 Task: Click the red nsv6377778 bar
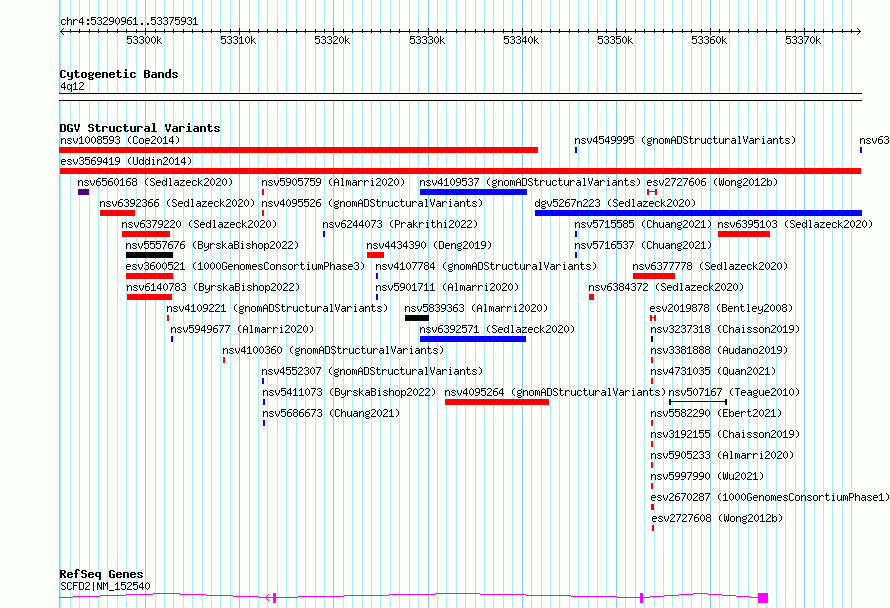(654, 276)
